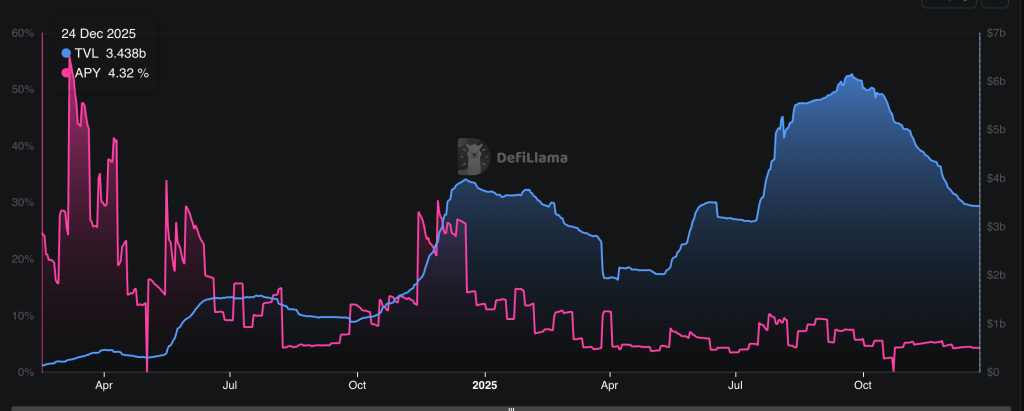Click the DefiLlama llama logo watermark
Image resolution: width=1024 pixels, height=411 pixels.
[x=473, y=156]
